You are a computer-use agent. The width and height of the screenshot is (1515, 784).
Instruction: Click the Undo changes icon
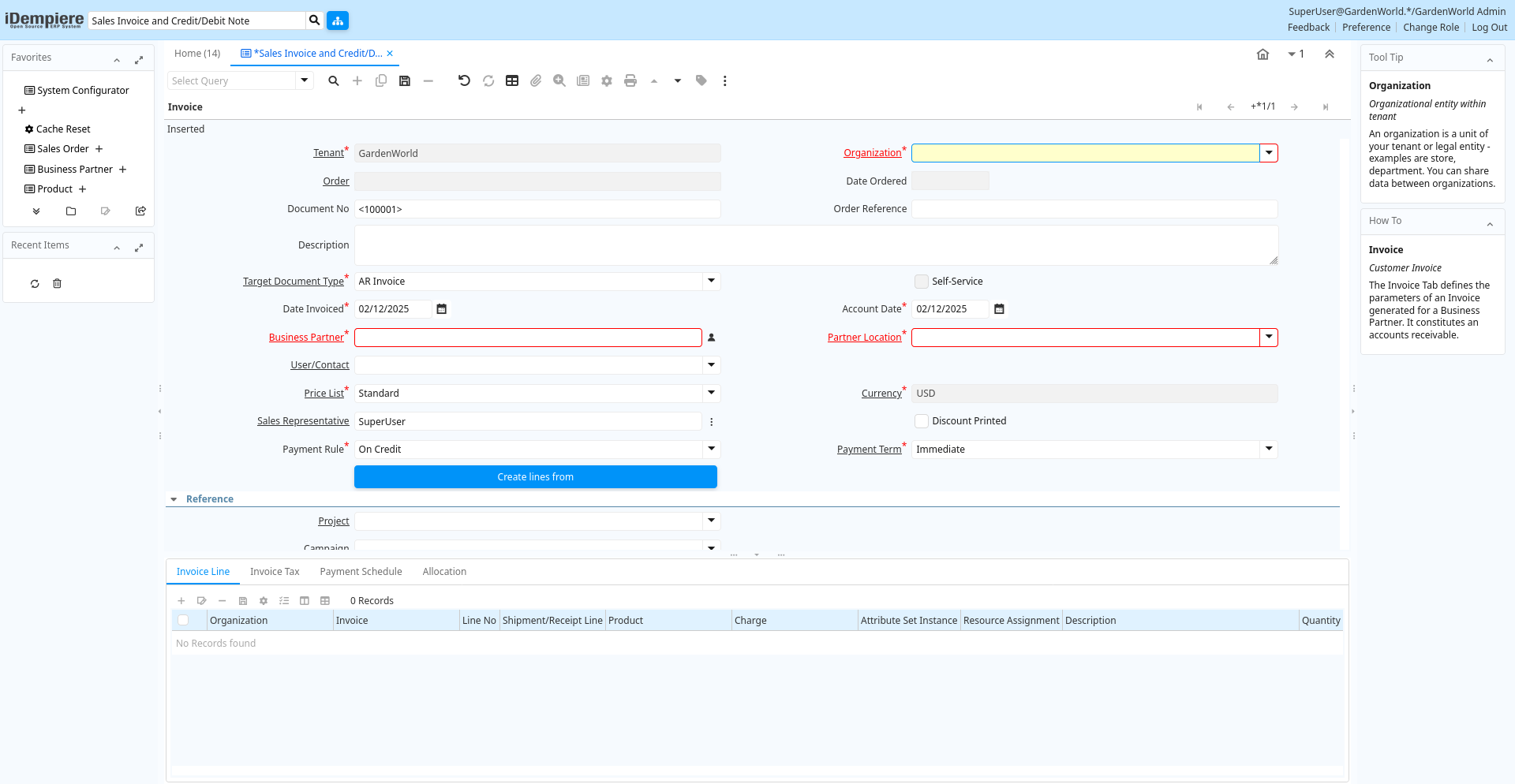click(464, 81)
